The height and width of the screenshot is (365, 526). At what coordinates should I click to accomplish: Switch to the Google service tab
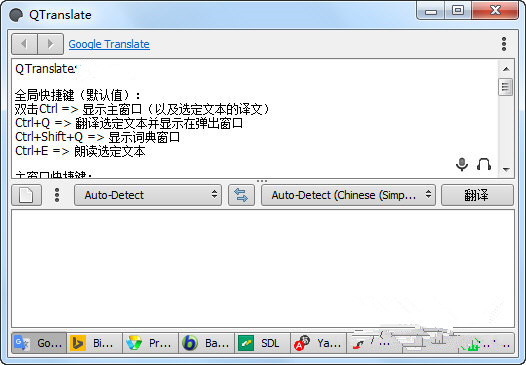(39, 343)
